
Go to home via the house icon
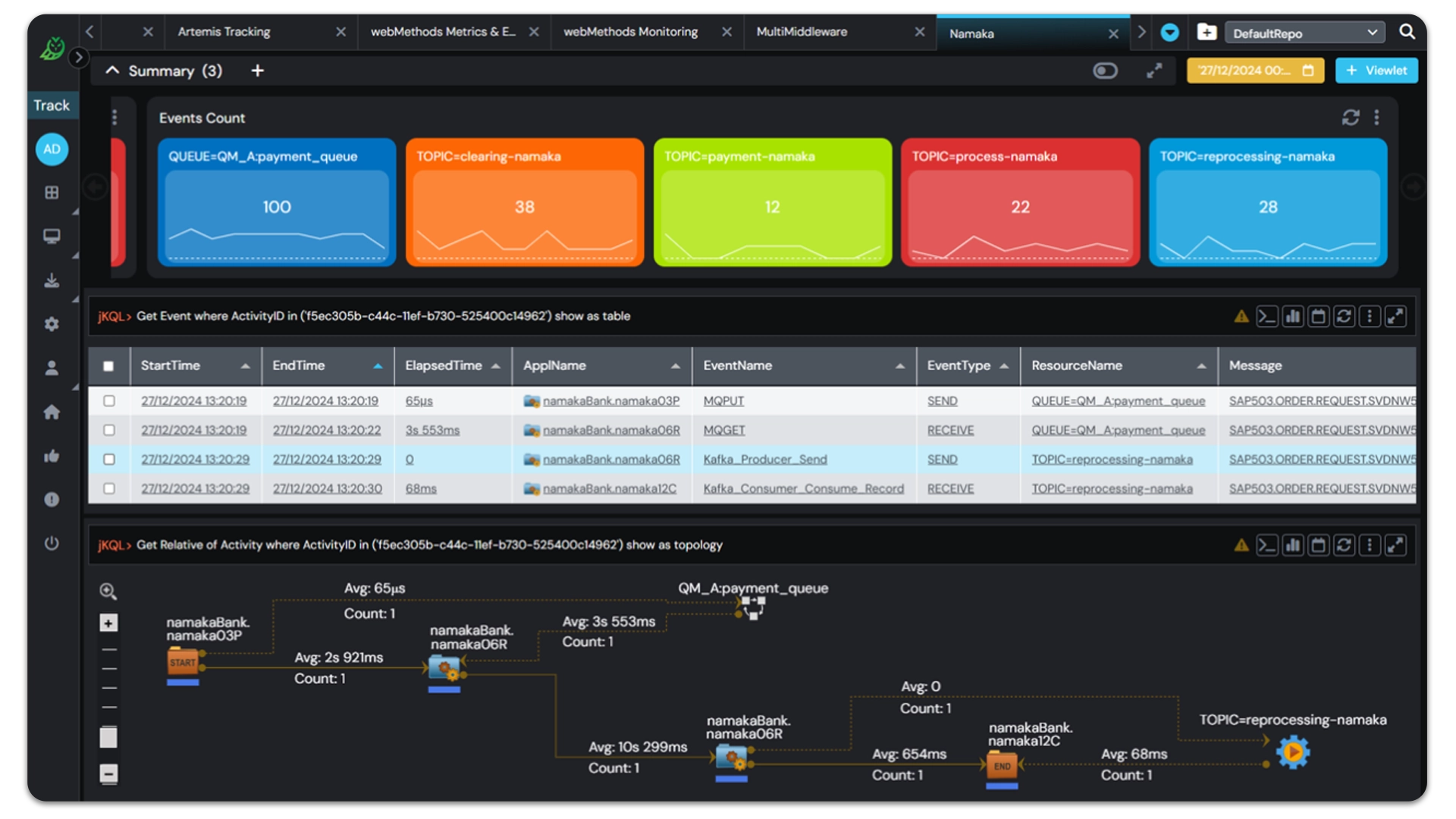[x=52, y=412]
